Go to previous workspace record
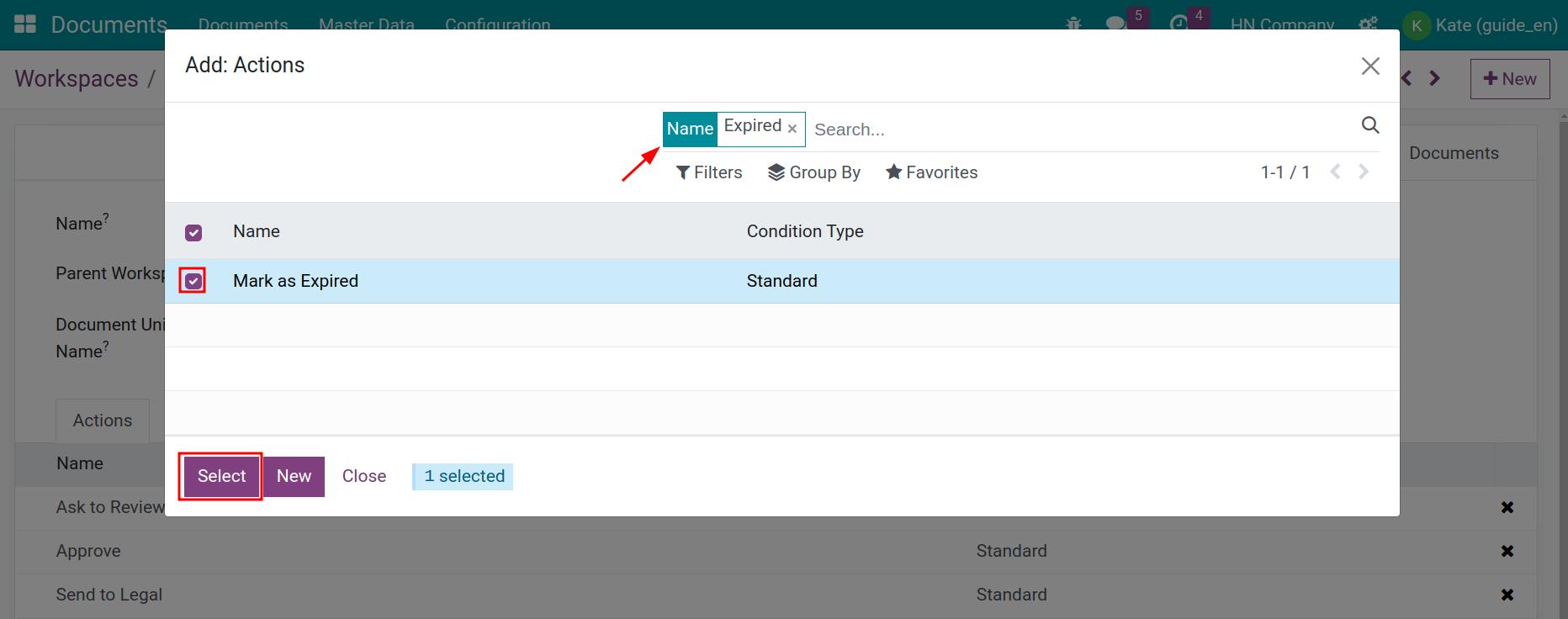1568x619 pixels. 1406,78
